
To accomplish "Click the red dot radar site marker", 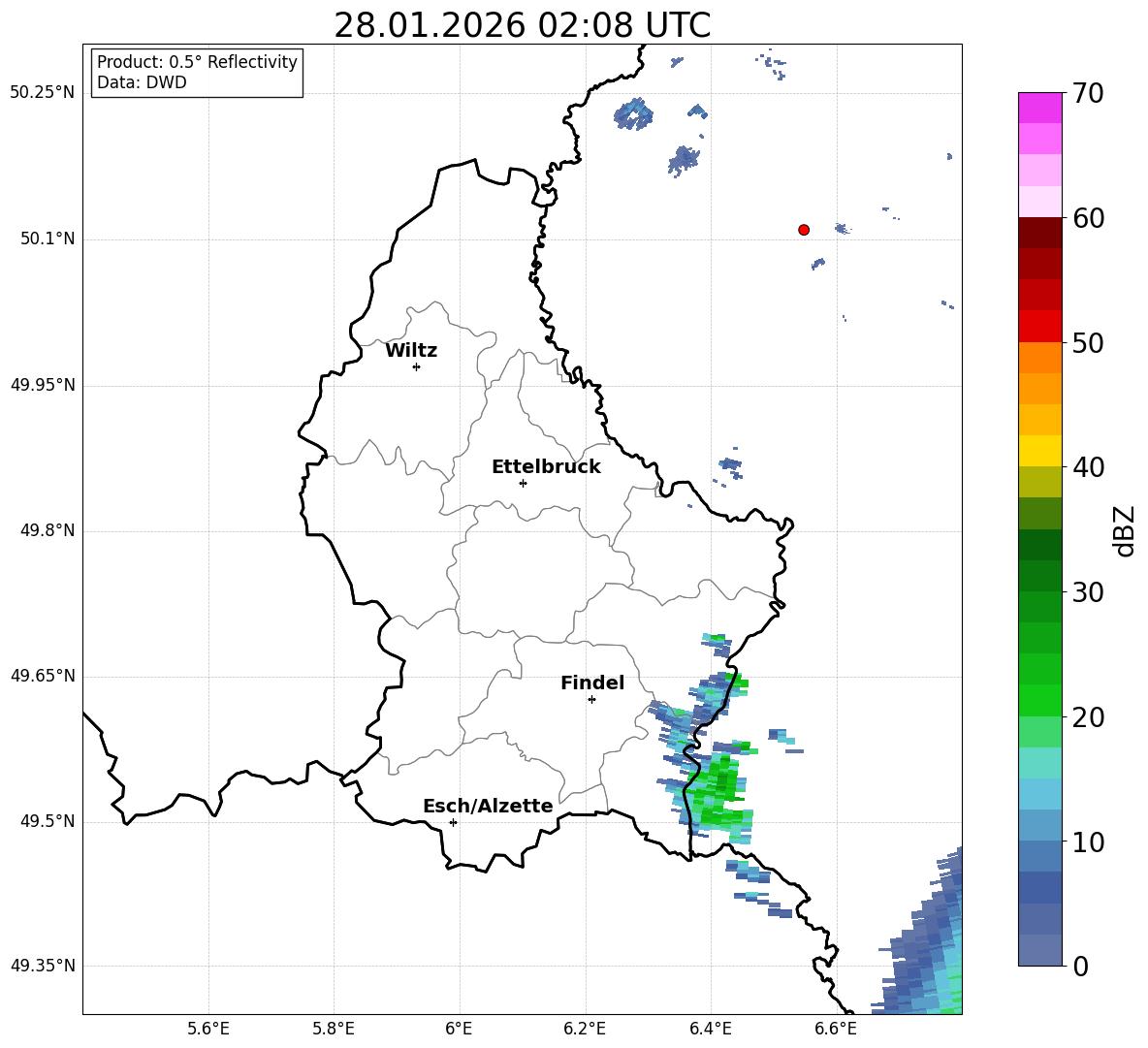I will (x=803, y=230).
